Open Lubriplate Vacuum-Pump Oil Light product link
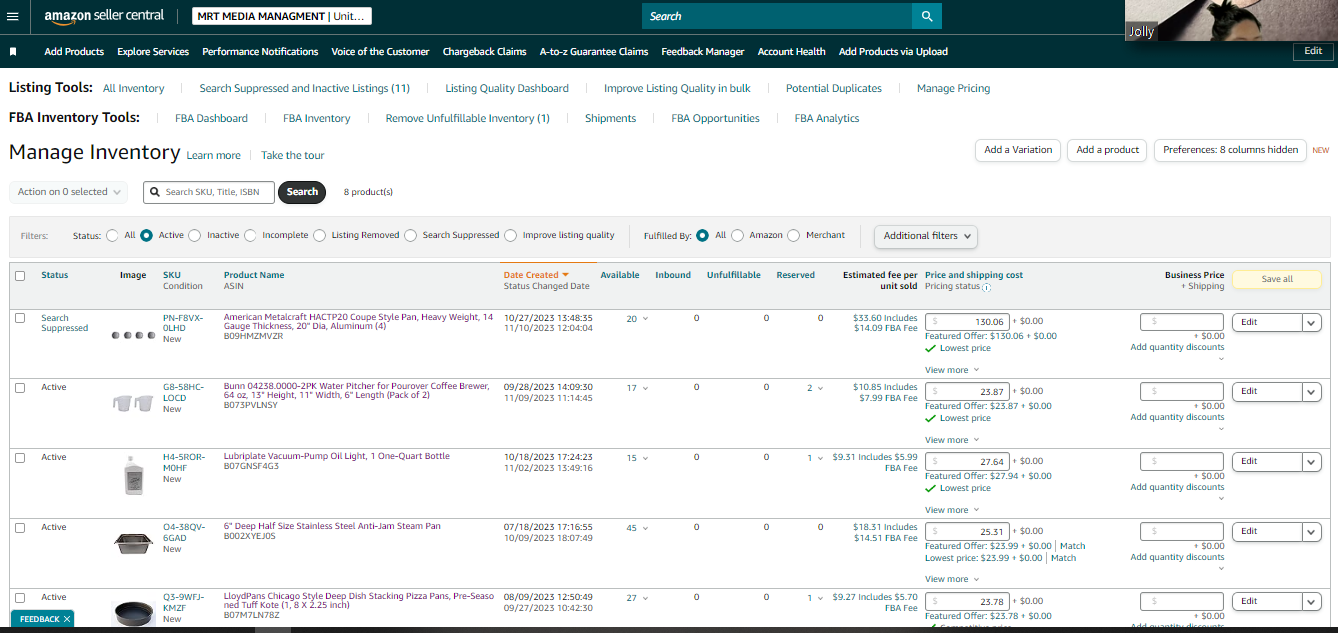This screenshot has height=633, width=1338. point(337,456)
